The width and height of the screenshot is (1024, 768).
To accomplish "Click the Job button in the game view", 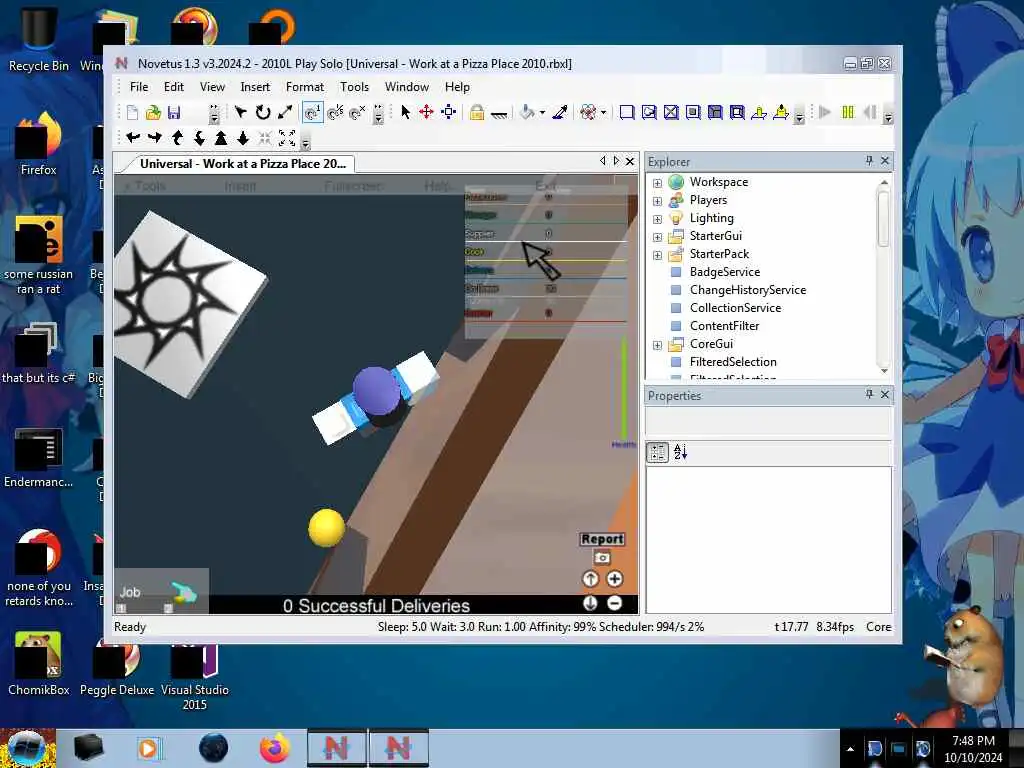I will [x=130, y=592].
